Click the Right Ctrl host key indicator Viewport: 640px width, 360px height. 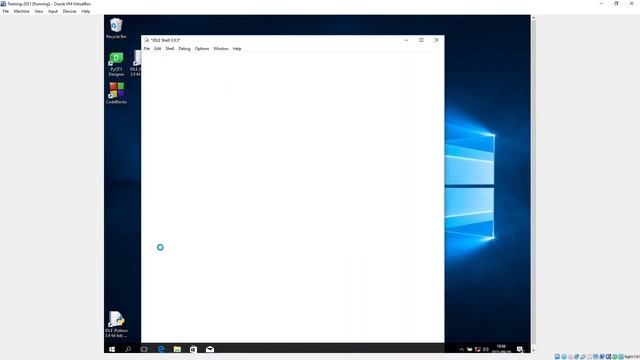tap(632, 357)
